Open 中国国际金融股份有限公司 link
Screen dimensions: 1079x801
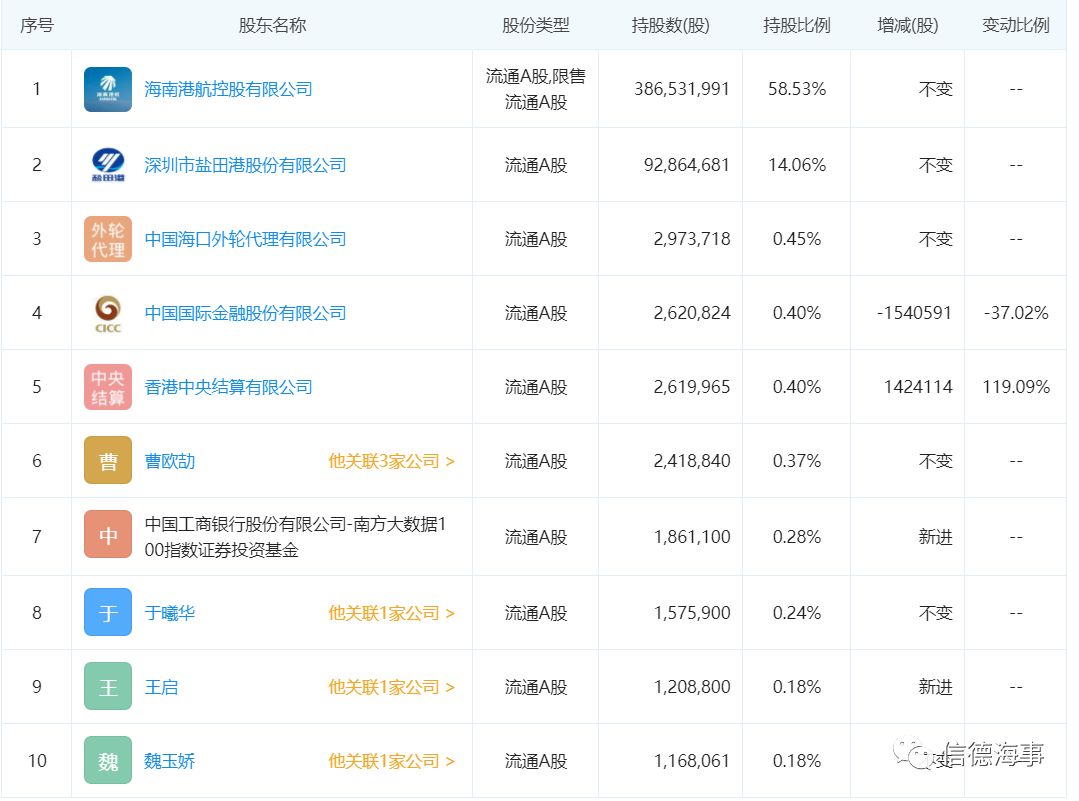point(245,313)
